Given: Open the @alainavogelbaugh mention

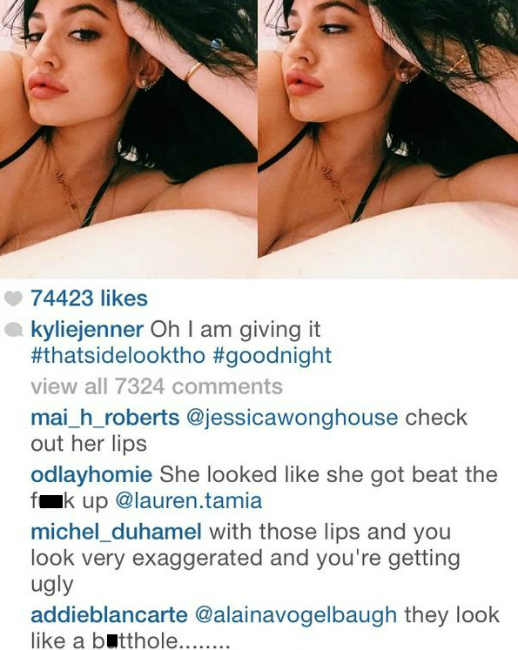Looking at the screenshot, I should point(295,615).
